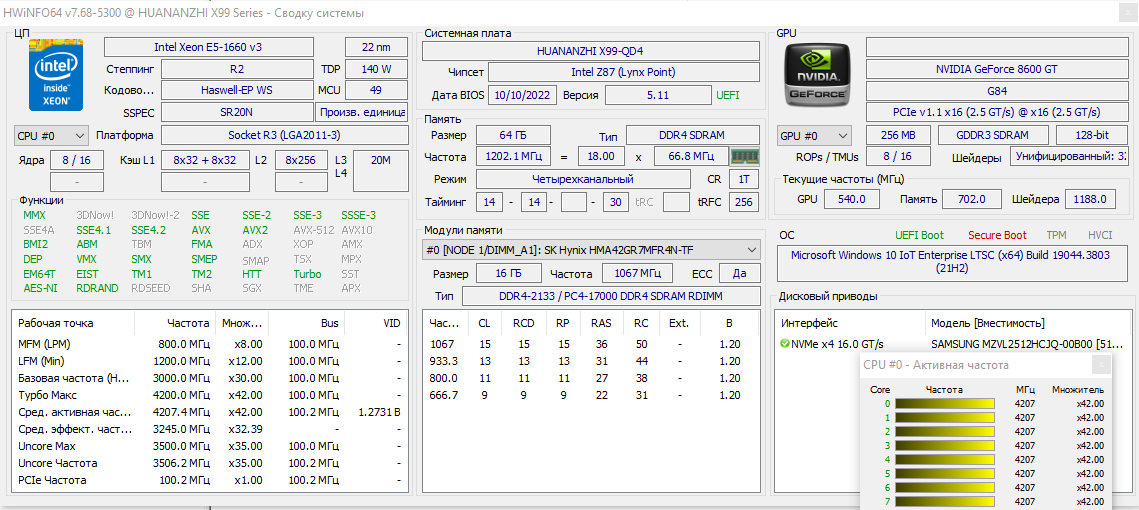Screen dimensions: 1139x510
Task: Click the Socket R3 (LGA2011-3) platform field
Action: click(x=284, y=135)
